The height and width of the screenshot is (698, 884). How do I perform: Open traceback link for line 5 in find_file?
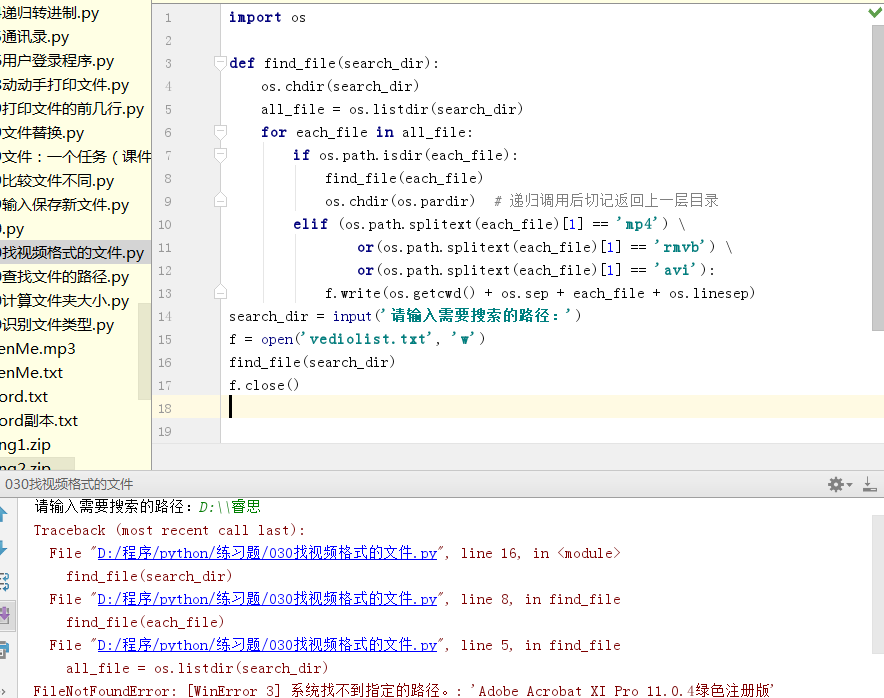(267, 645)
